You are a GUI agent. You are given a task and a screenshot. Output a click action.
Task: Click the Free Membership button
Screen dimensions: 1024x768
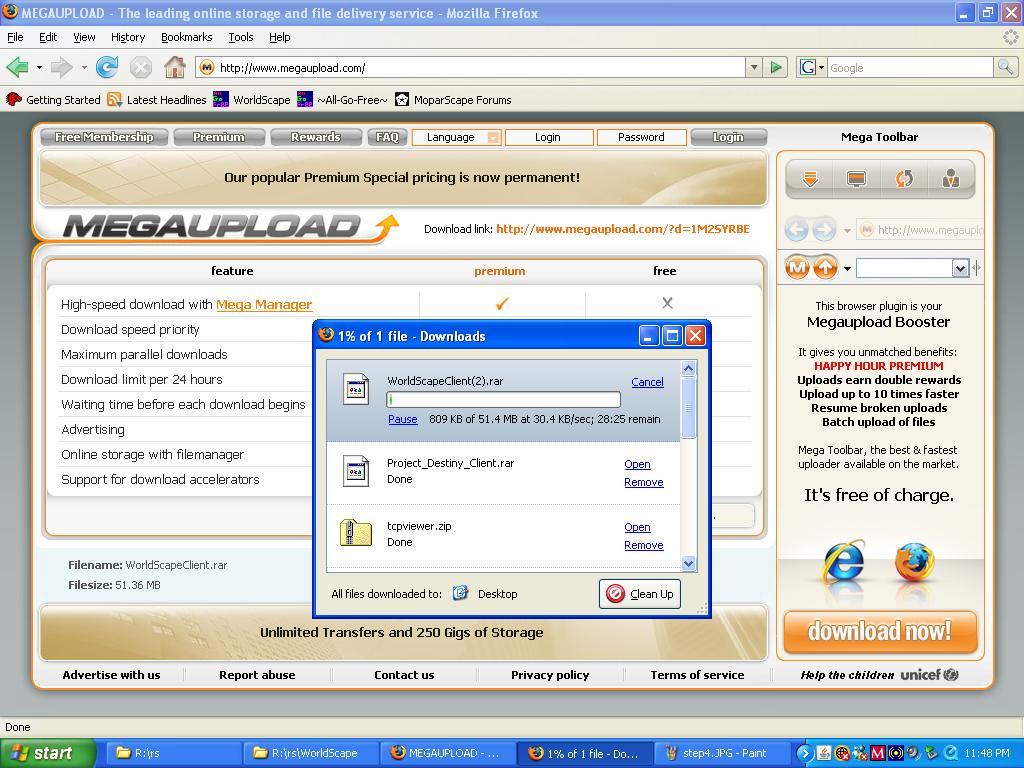pos(104,137)
